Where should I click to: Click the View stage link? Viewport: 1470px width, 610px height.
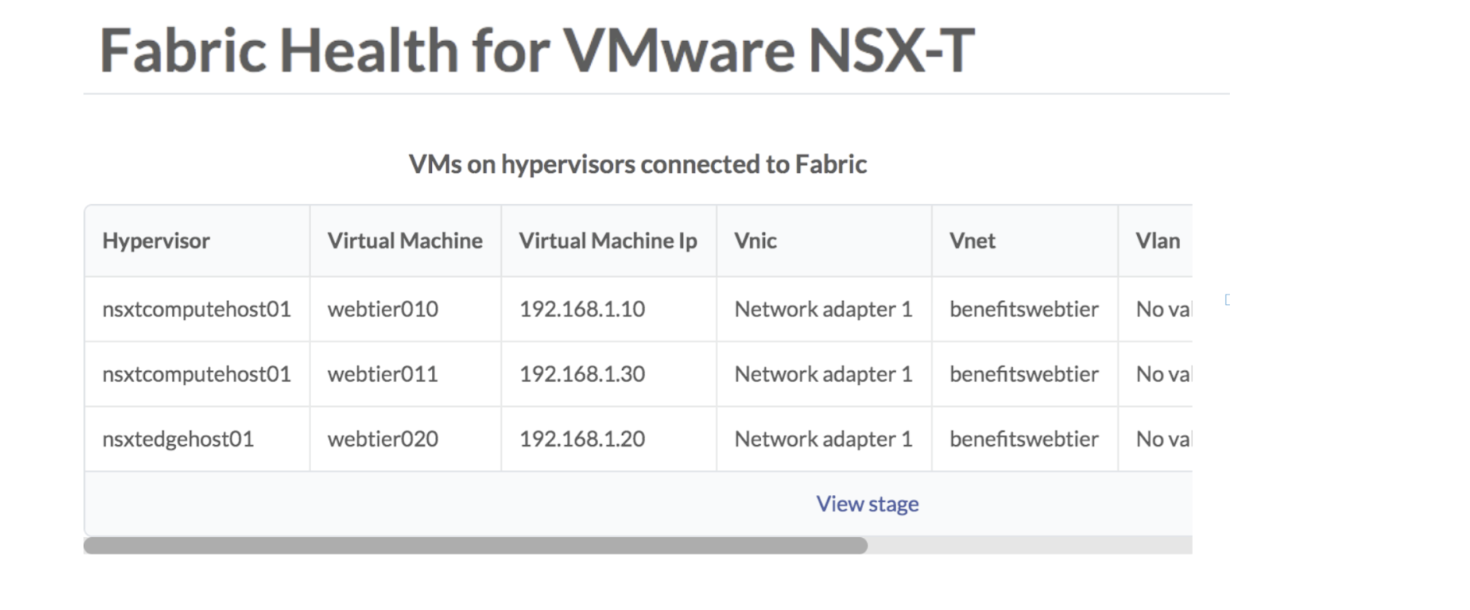pyautogui.click(x=867, y=504)
